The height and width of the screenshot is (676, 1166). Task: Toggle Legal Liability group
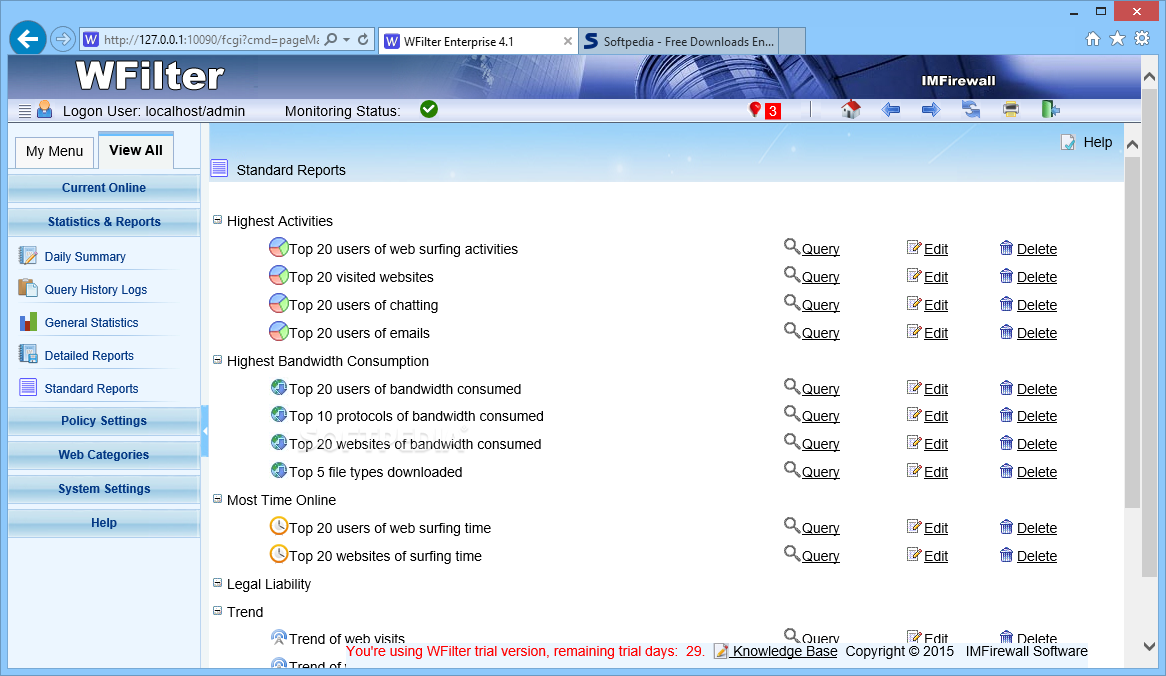218,583
